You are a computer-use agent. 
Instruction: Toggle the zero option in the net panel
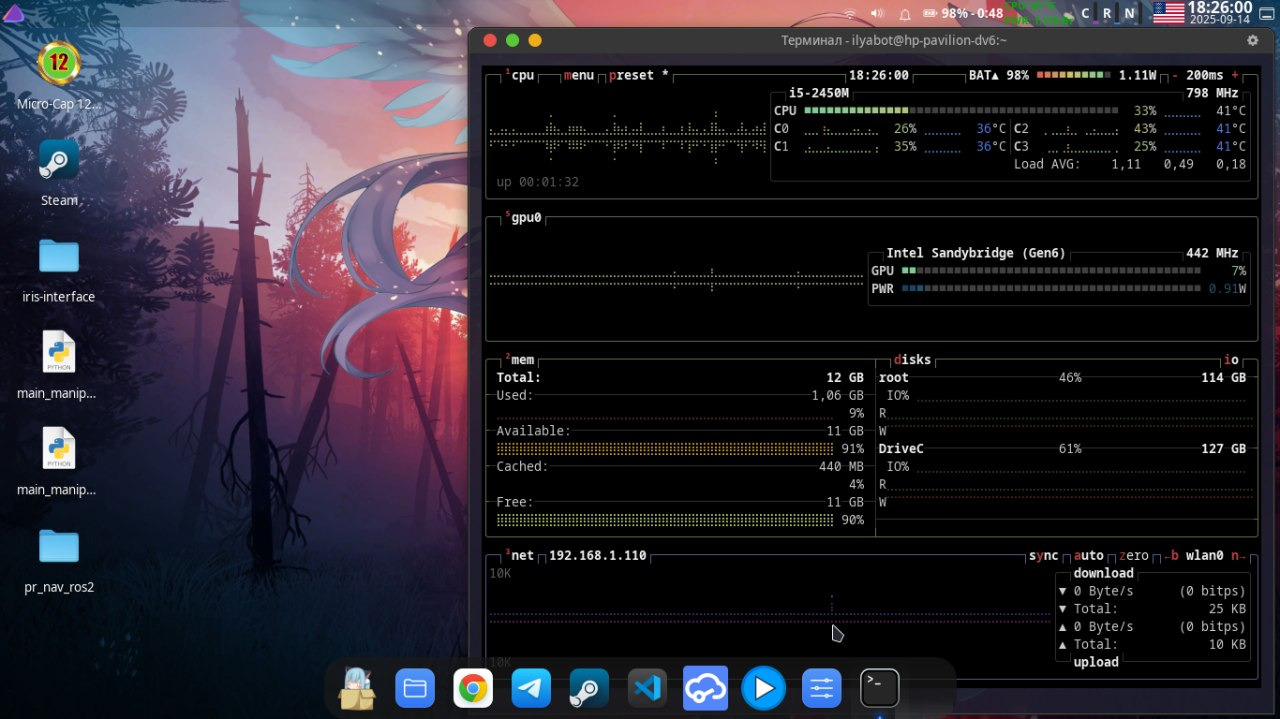(1133, 556)
